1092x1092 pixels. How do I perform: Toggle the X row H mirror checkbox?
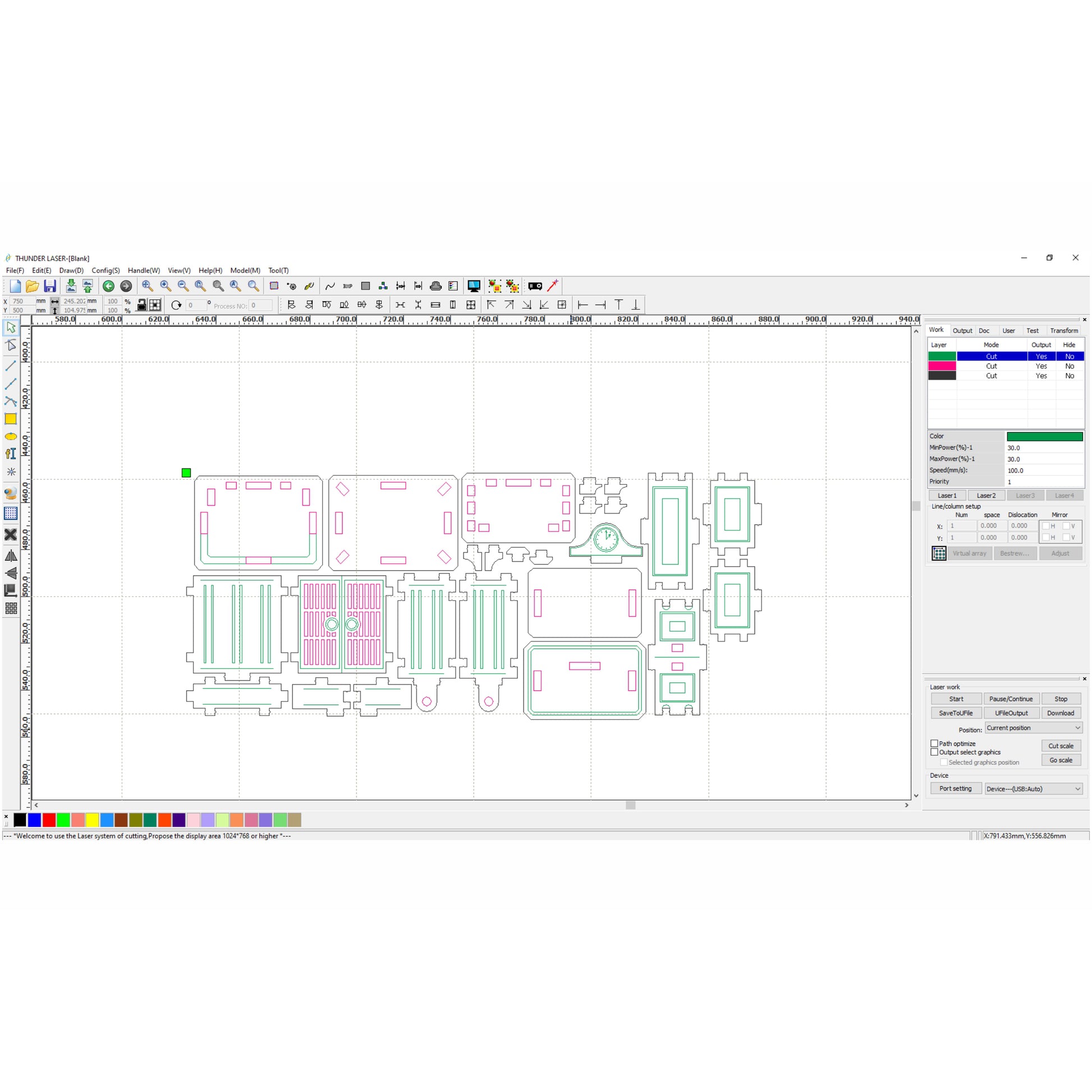click(x=1045, y=526)
